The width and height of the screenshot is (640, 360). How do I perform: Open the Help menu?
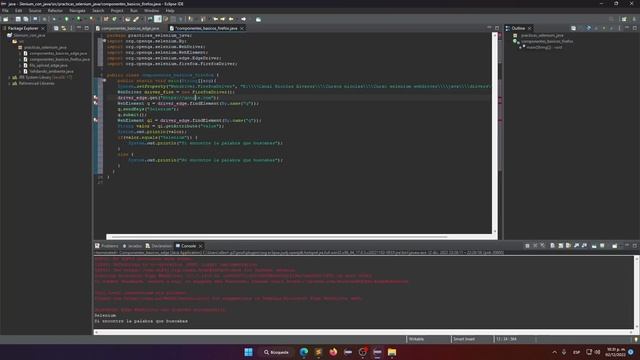point(170,11)
